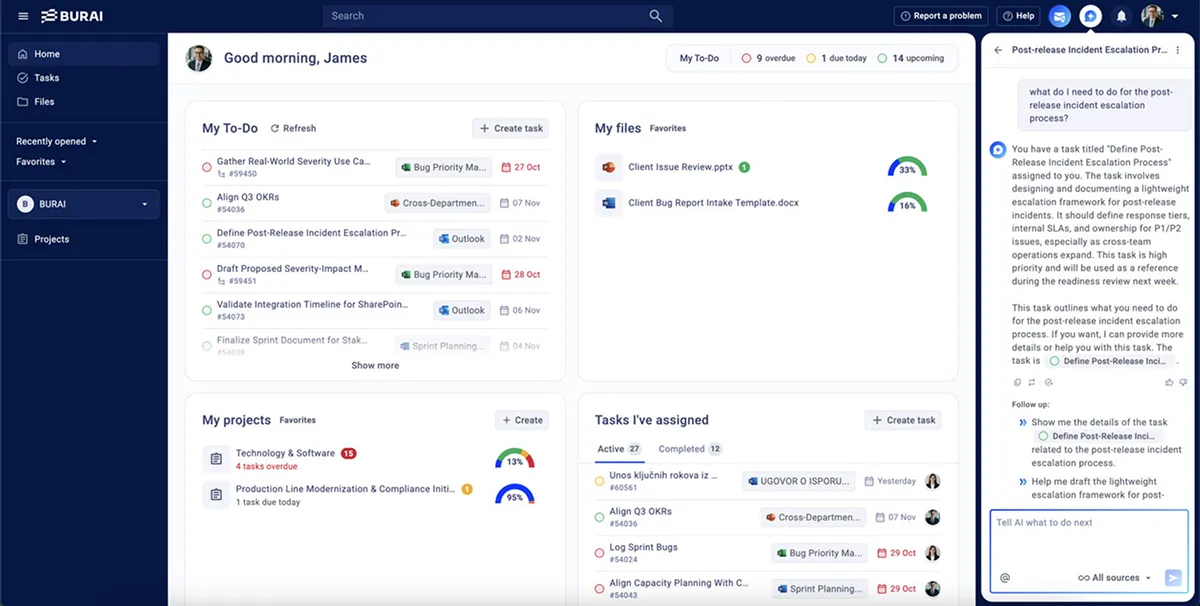Click assignee avatar on Log Sprint Bugs
Screen dimensions: 1200x606
933,553
